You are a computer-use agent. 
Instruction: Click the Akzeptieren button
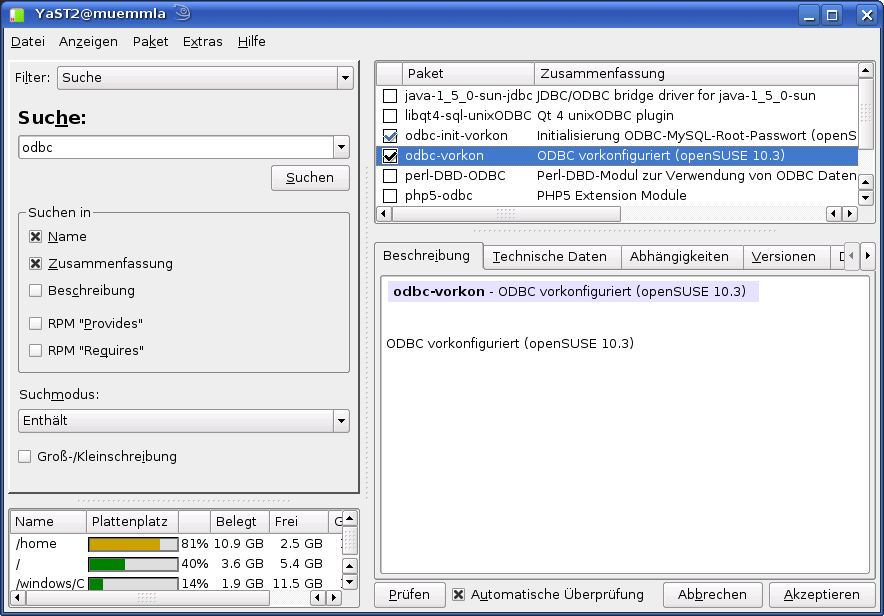pos(821,594)
